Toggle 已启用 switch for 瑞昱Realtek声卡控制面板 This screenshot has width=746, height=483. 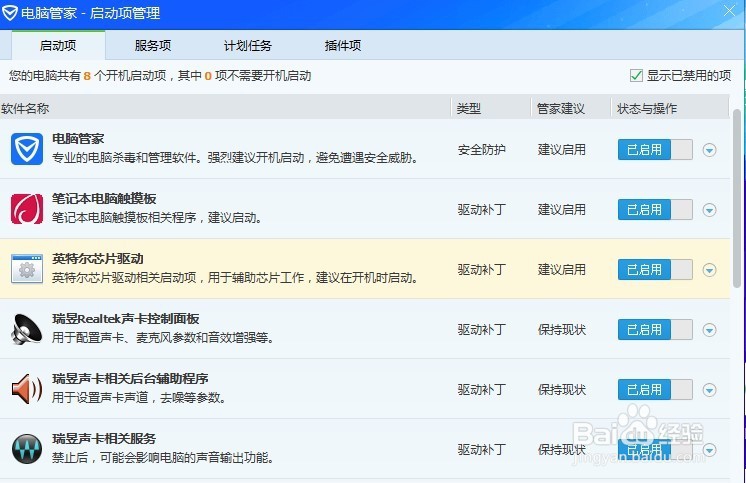coord(655,329)
